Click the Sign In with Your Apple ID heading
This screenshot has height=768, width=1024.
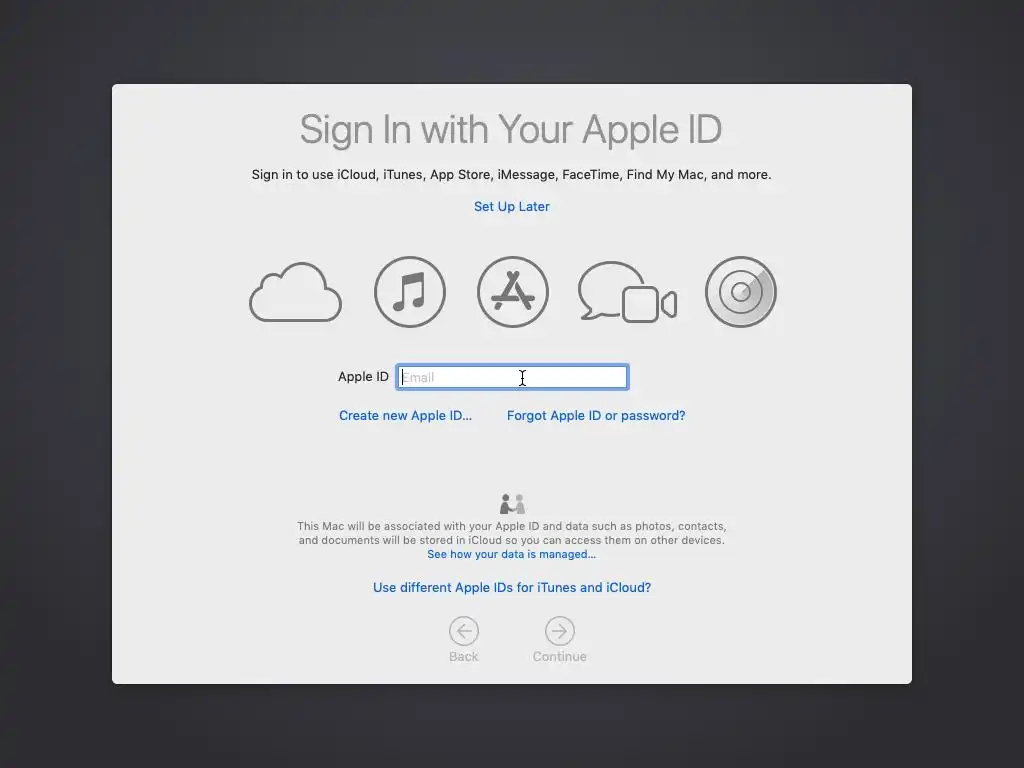click(511, 129)
